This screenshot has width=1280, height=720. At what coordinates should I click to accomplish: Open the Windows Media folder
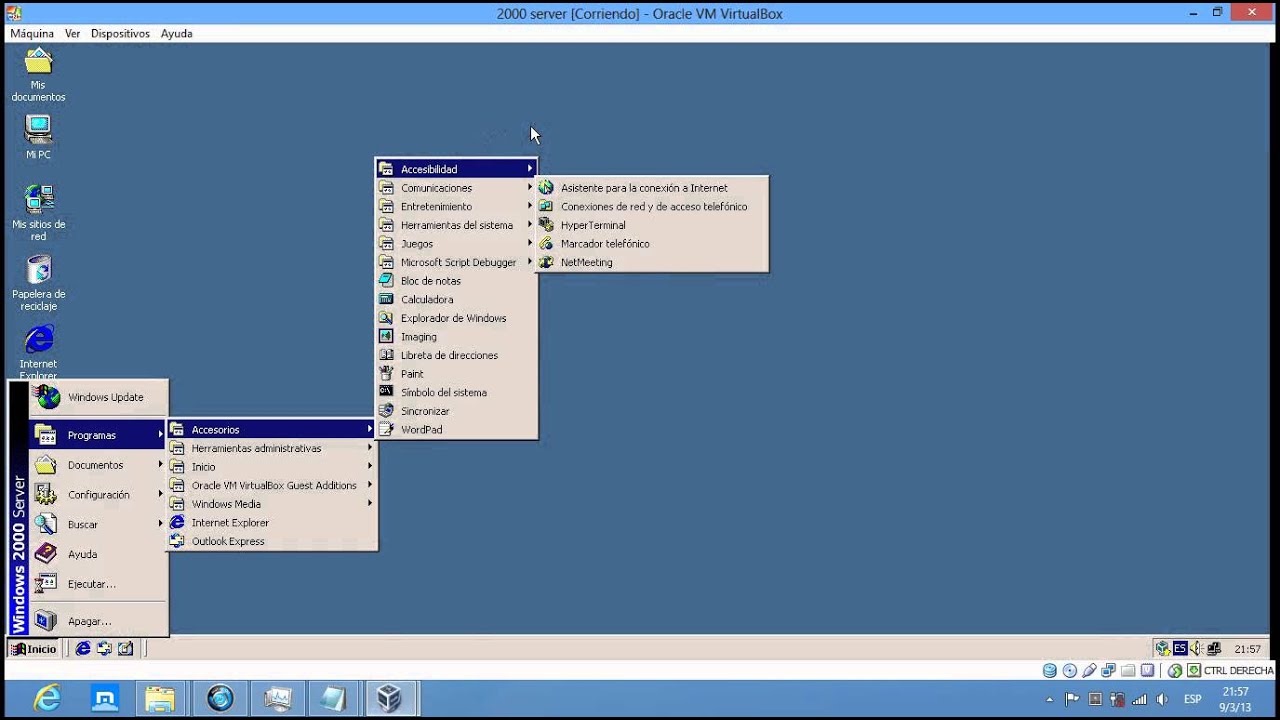click(272, 504)
